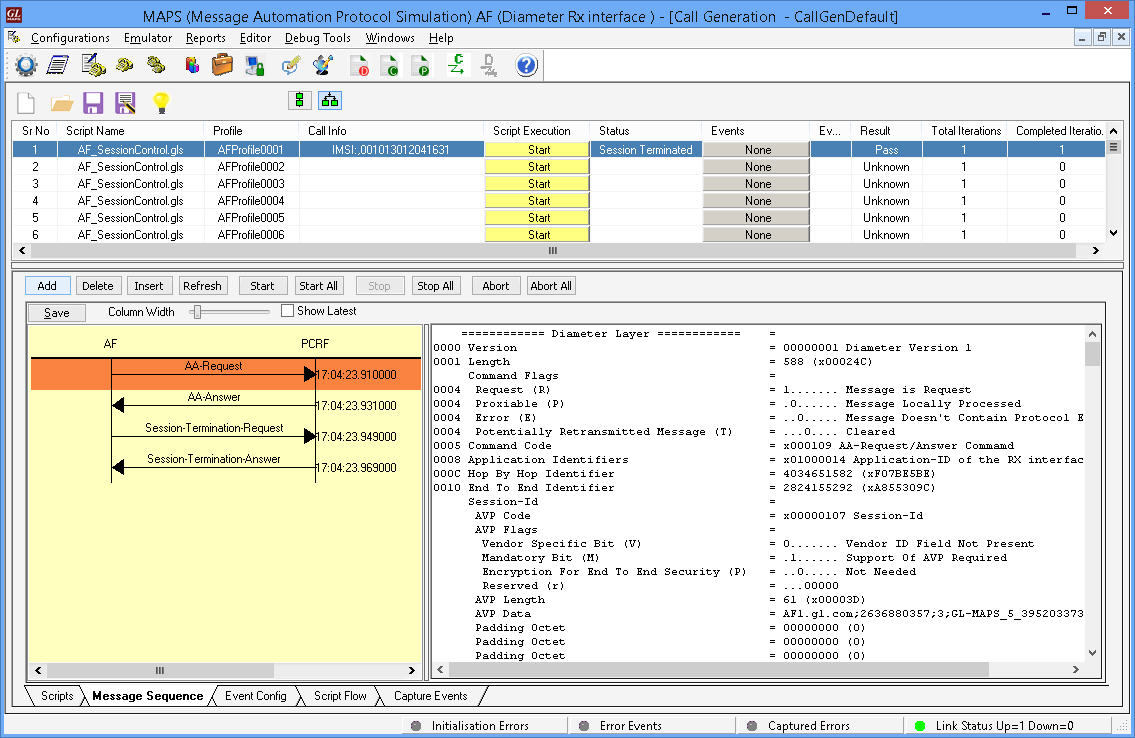
Task: Select the Message Sequence tab
Action: point(148,696)
